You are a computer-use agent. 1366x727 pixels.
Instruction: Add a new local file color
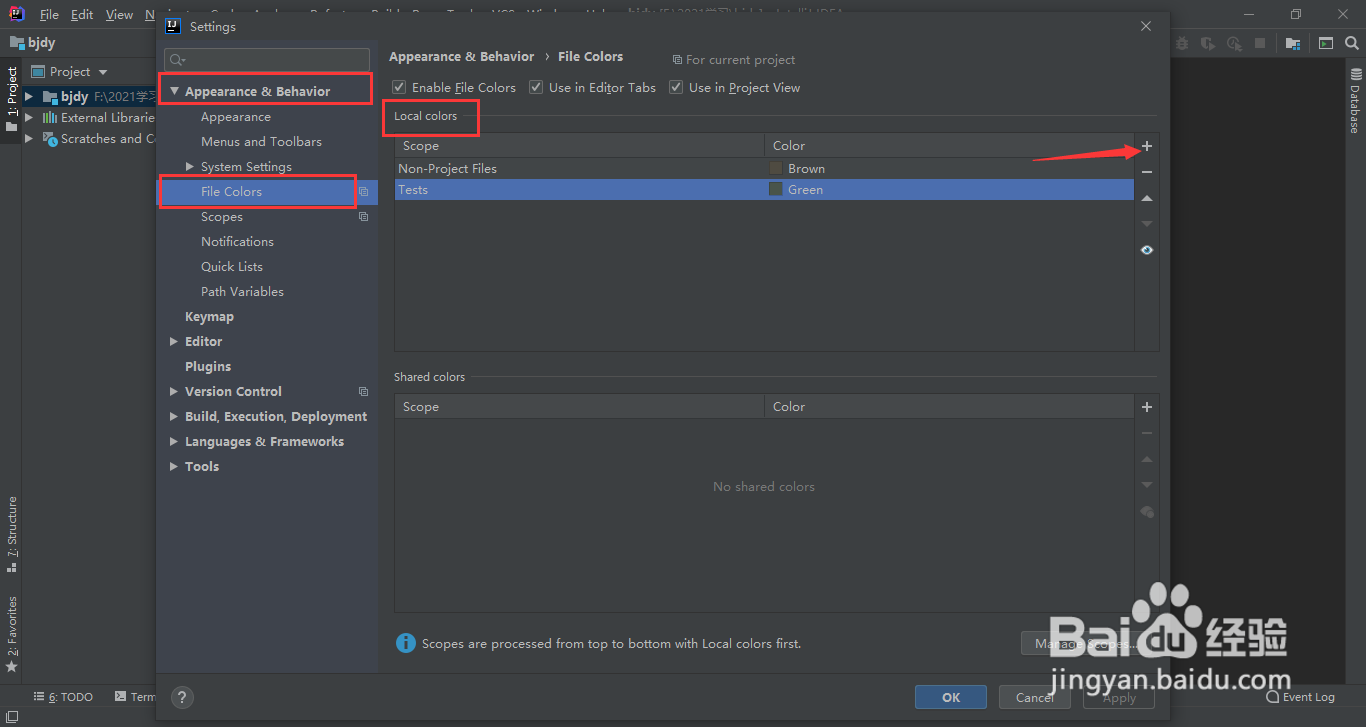pyautogui.click(x=1147, y=146)
